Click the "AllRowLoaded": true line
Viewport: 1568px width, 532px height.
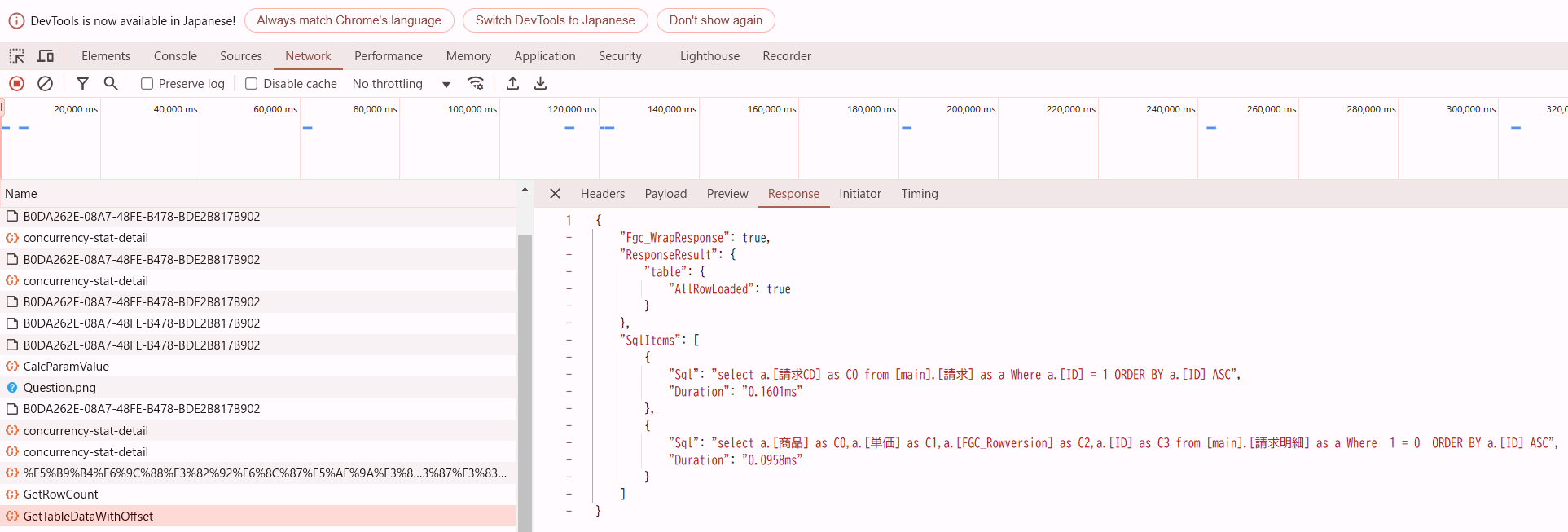tap(729, 289)
